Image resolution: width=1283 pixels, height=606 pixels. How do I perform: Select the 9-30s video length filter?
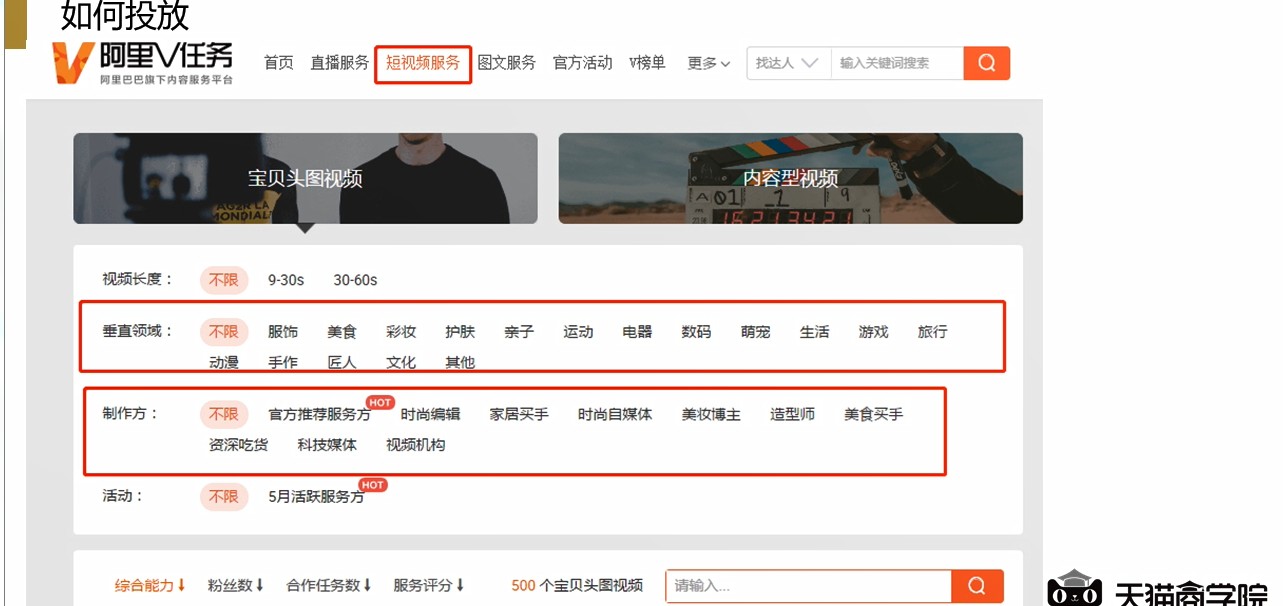(x=285, y=280)
